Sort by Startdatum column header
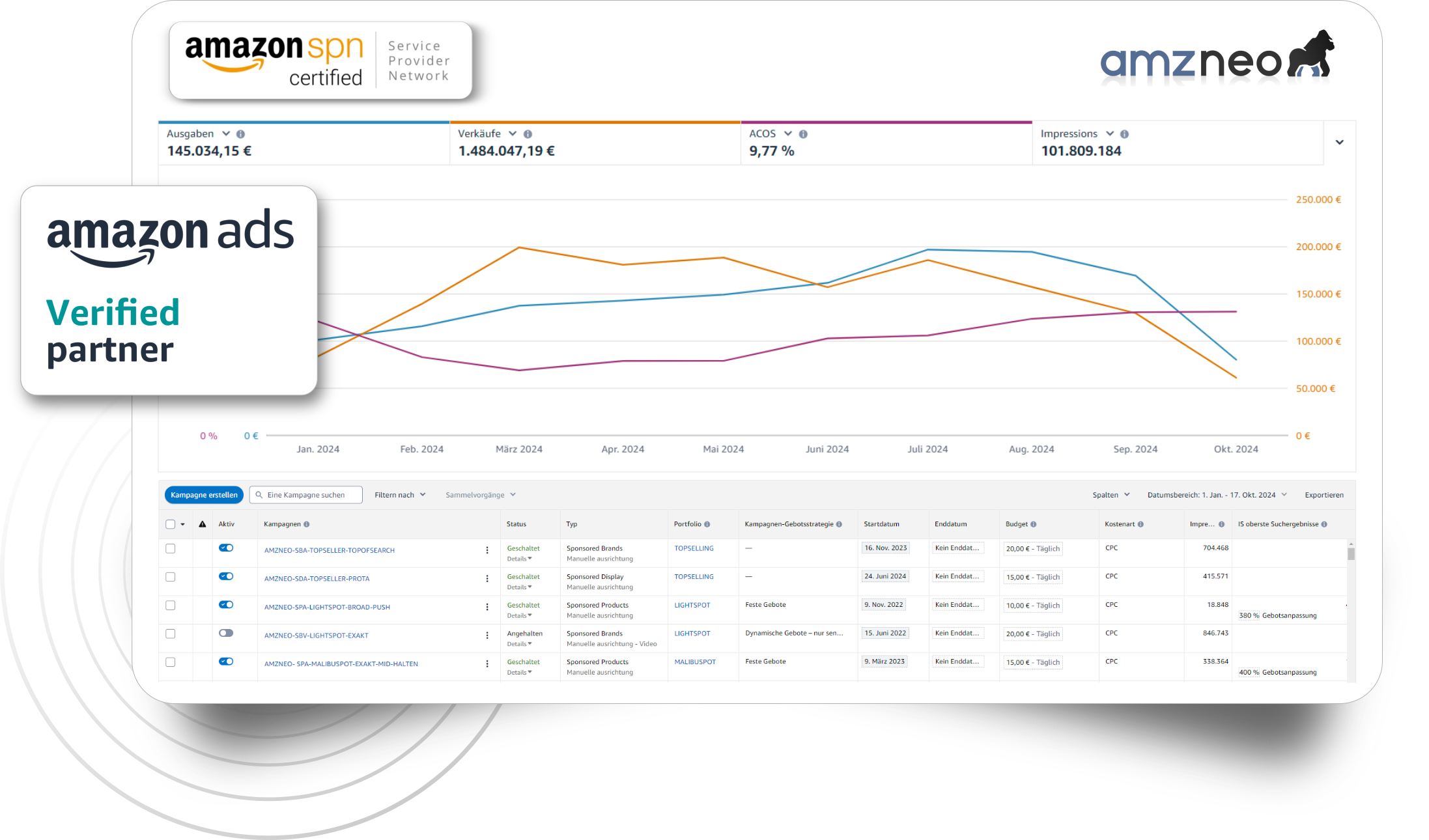Image resolution: width=1429 pixels, height=840 pixels. click(x=881, y=524)
